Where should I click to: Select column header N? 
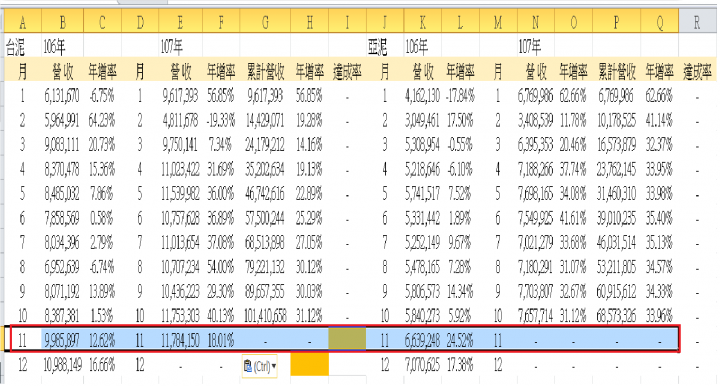tap(535, 22)
